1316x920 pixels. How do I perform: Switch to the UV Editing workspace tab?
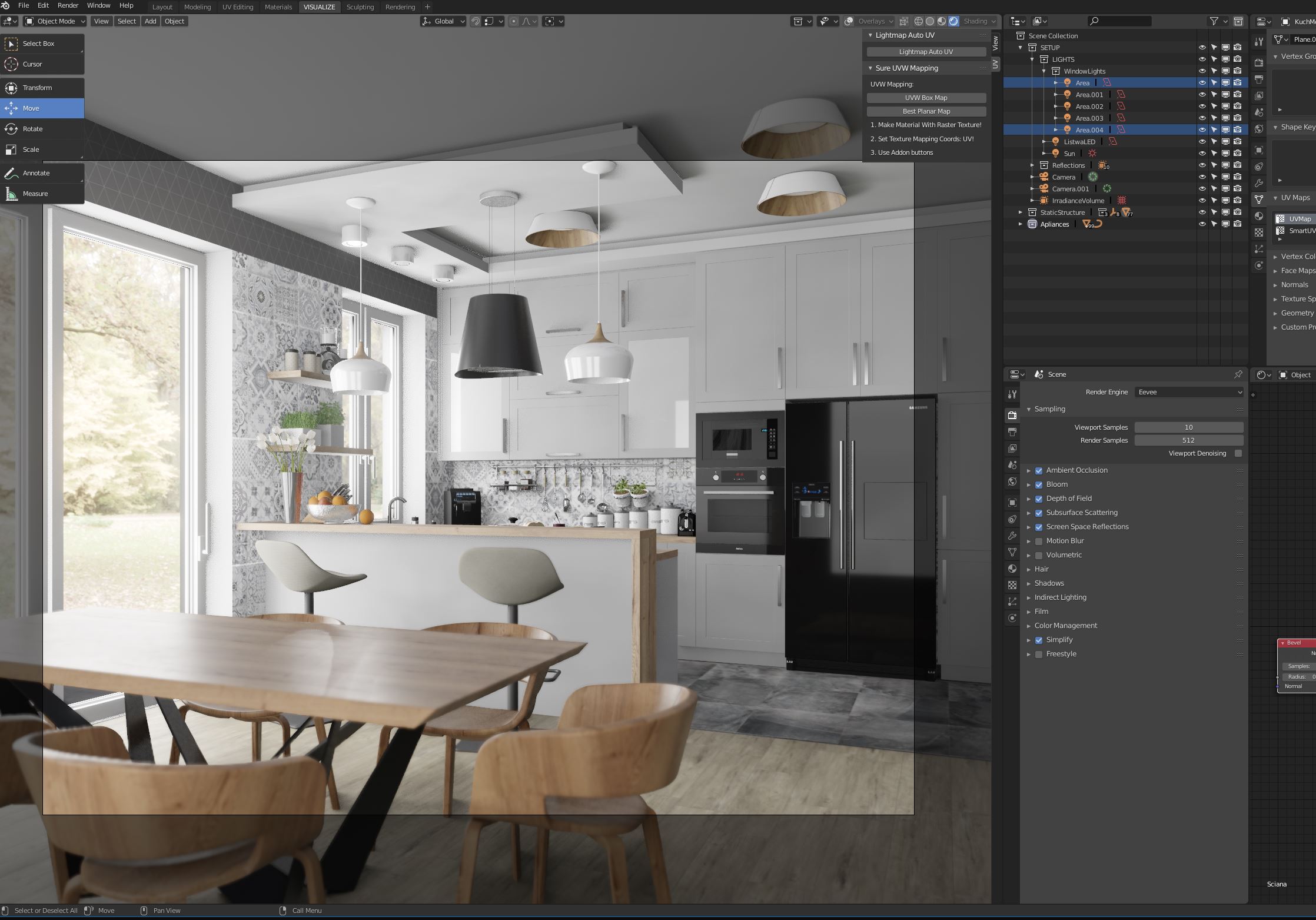pyautogui.click(x=238, y=7)
